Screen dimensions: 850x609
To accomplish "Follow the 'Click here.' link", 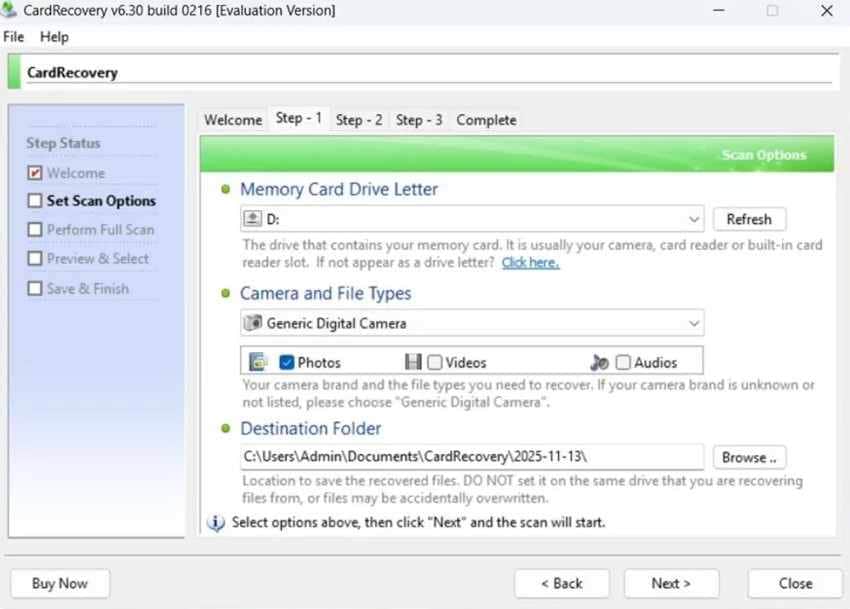I will pos(530,262).
